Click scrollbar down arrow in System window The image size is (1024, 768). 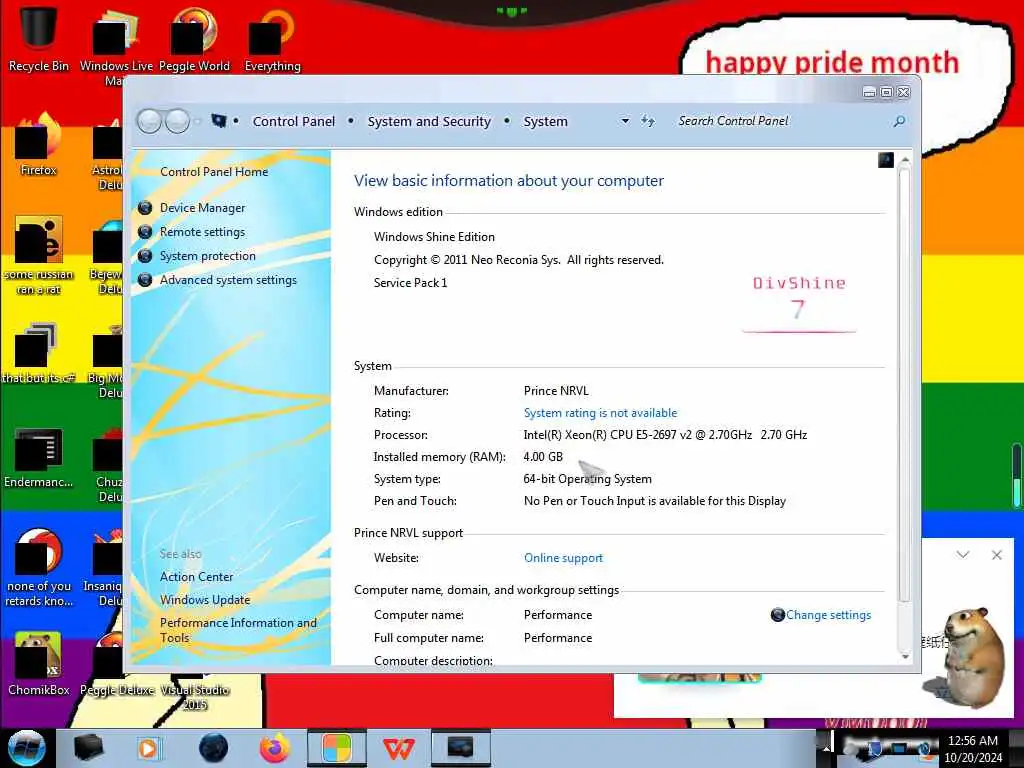pyautogui.click(x=904, y=656)
